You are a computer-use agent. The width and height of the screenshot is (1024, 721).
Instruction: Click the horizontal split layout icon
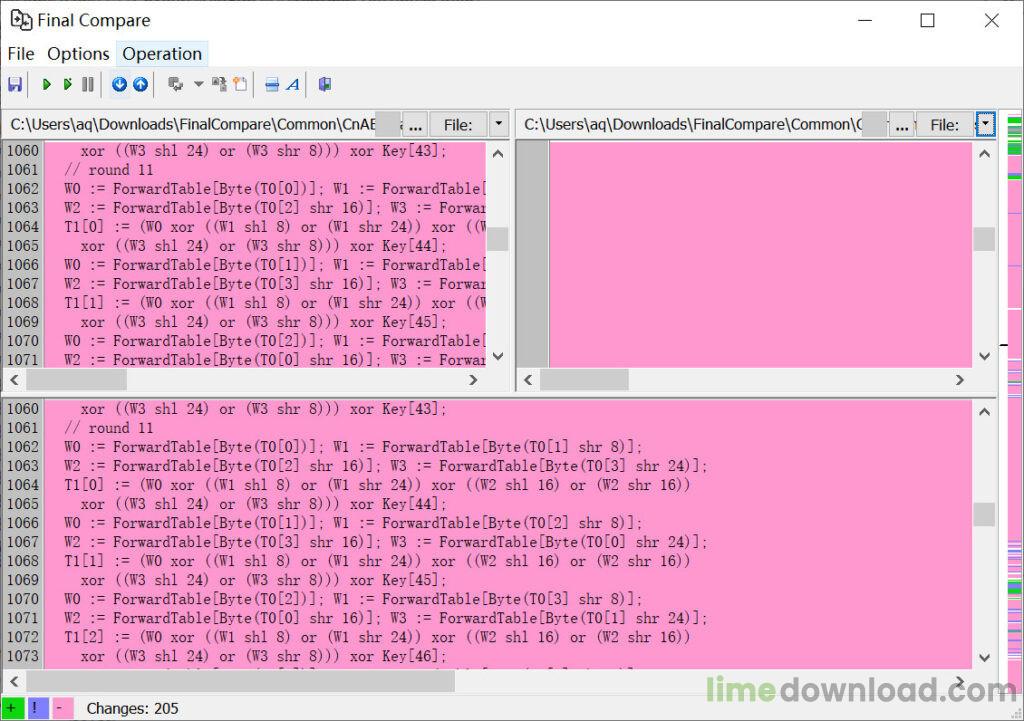coord(272,85)
